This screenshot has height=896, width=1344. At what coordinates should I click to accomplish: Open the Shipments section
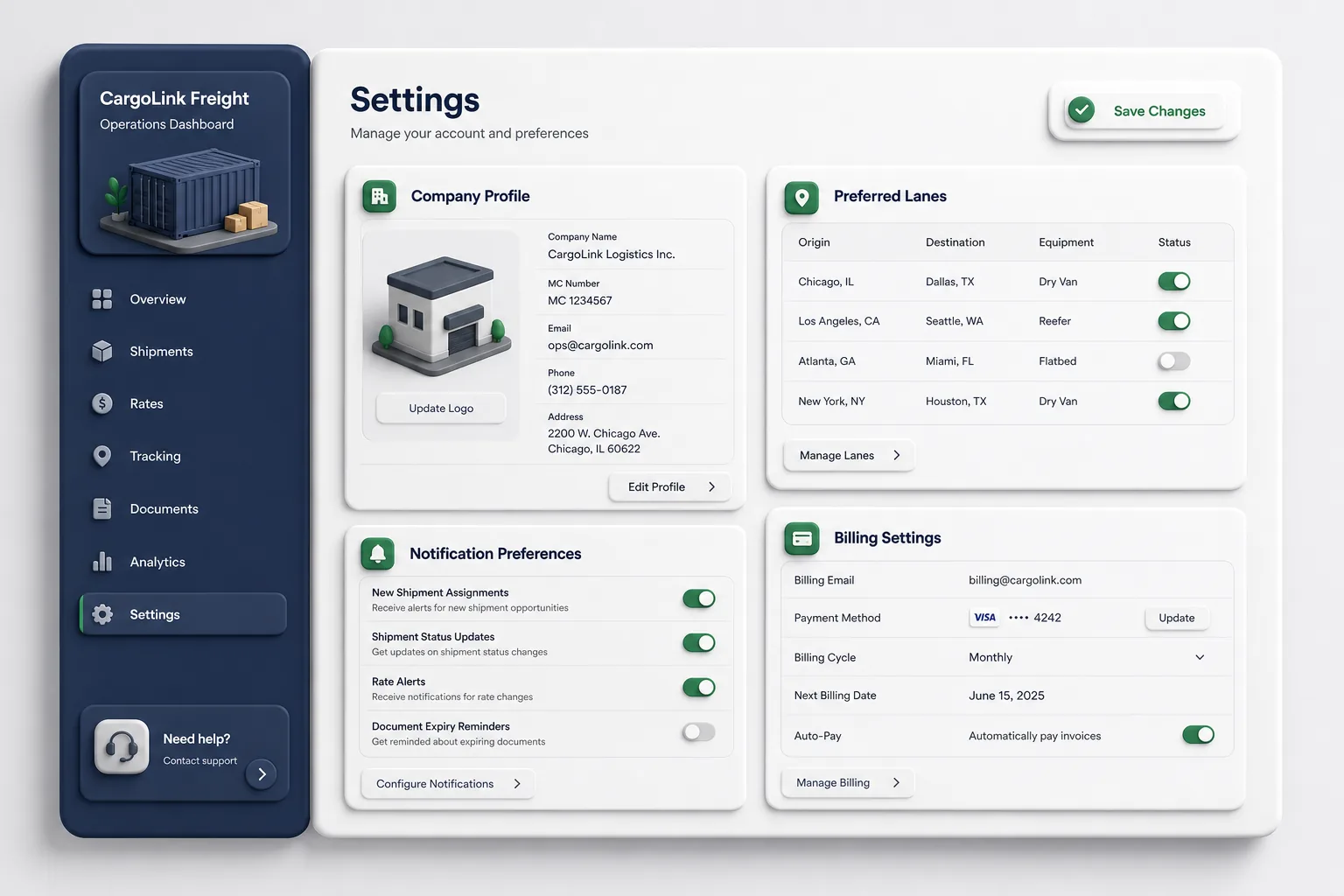(x=183, y=351)
